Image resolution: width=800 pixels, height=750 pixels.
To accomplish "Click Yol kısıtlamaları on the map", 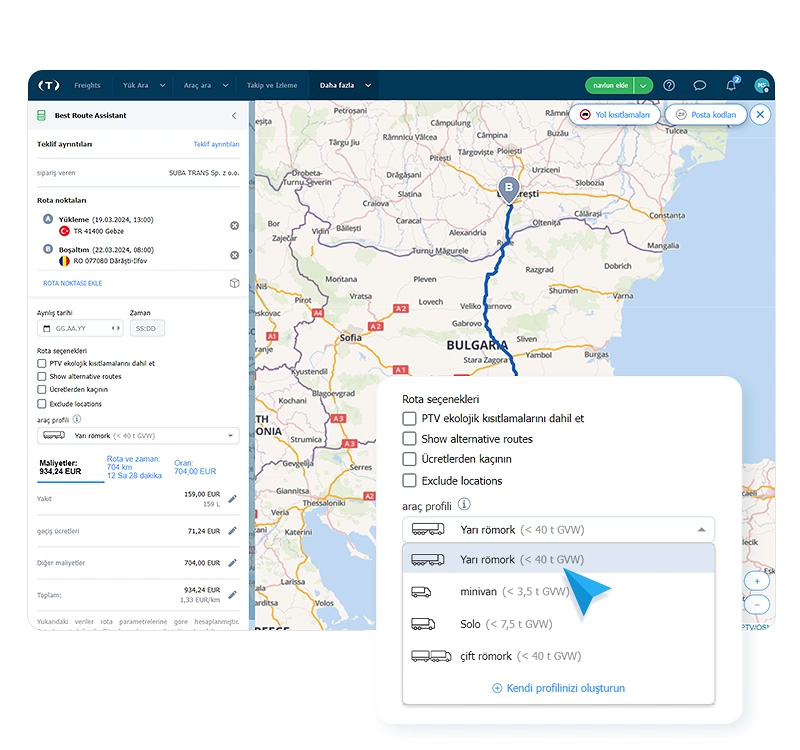I will pos(615,114).
